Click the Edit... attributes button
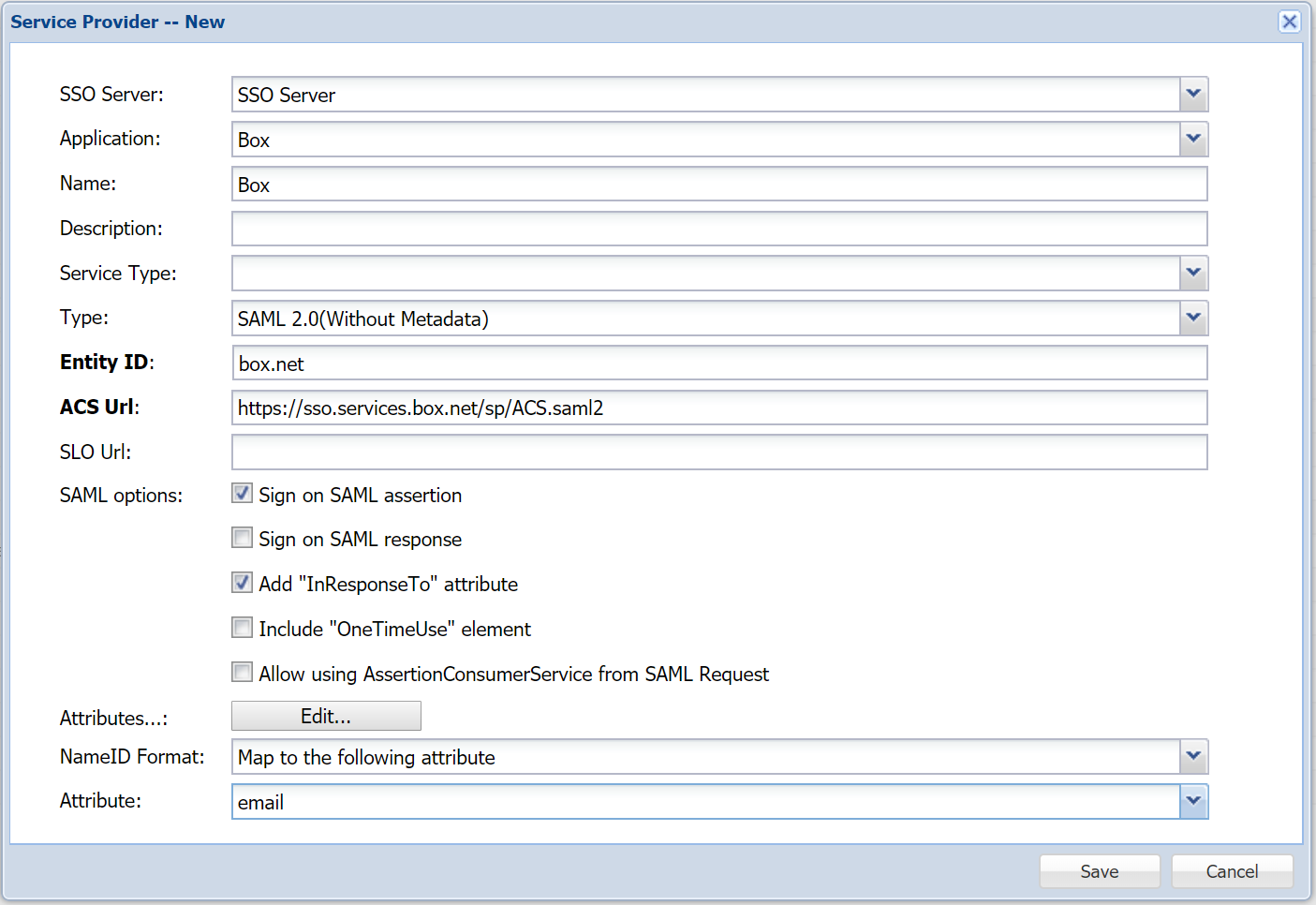 326,717
